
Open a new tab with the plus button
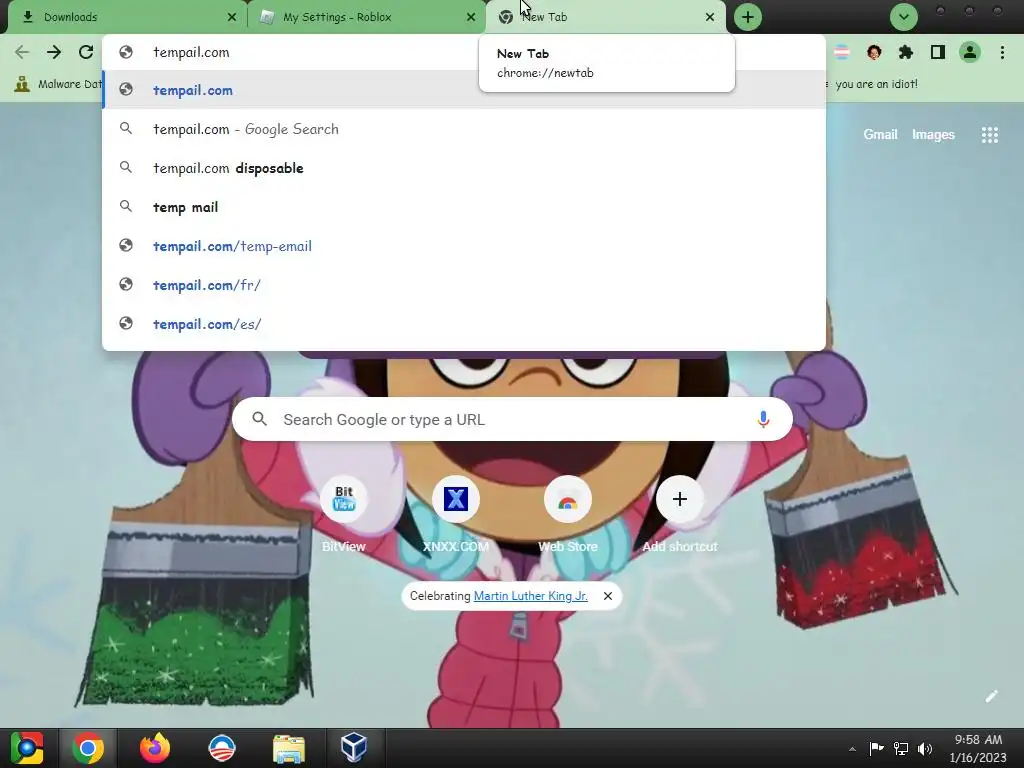tap(748, 17)
